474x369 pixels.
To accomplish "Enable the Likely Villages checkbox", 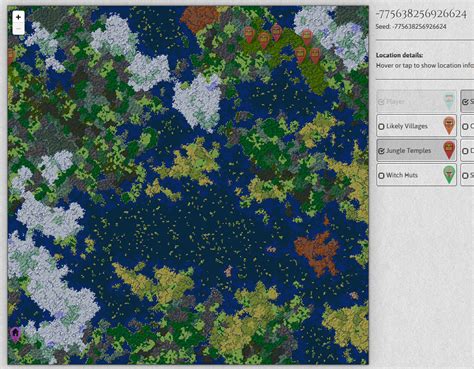I will click(381, 127).
